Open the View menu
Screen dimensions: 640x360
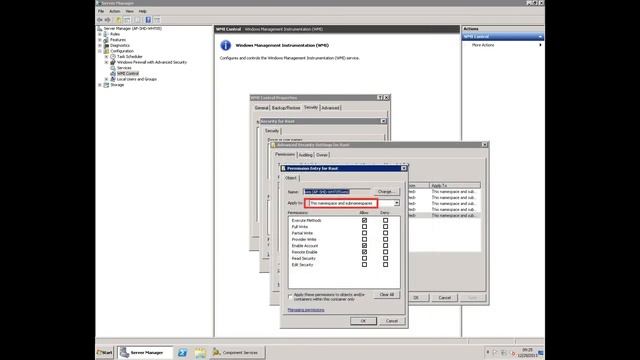pyautogui.click(x=129, y=11)
